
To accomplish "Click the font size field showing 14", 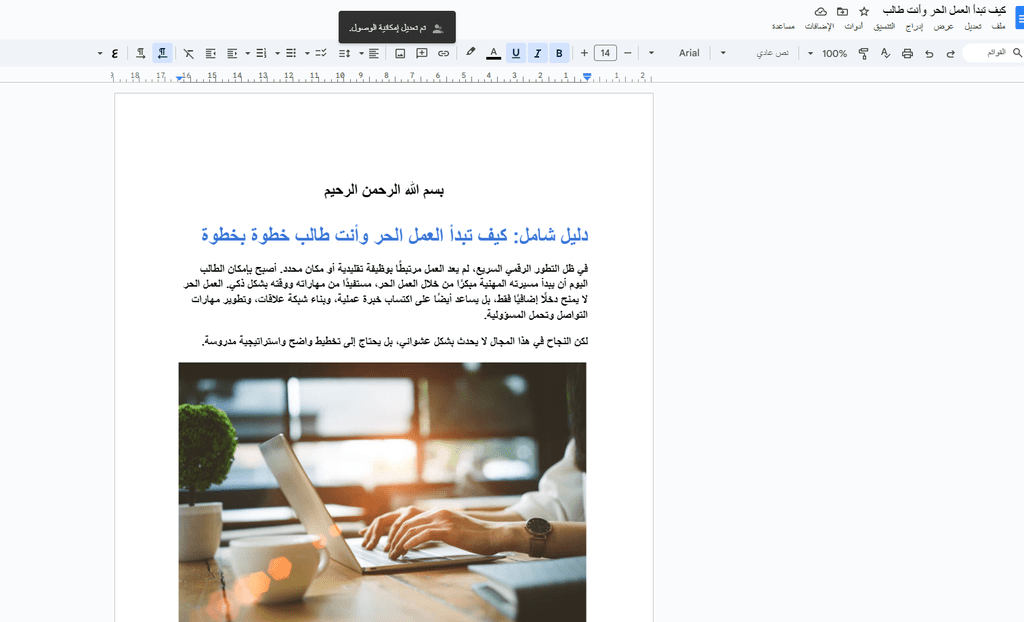I will pyautogui.click(x=605, y=54).
